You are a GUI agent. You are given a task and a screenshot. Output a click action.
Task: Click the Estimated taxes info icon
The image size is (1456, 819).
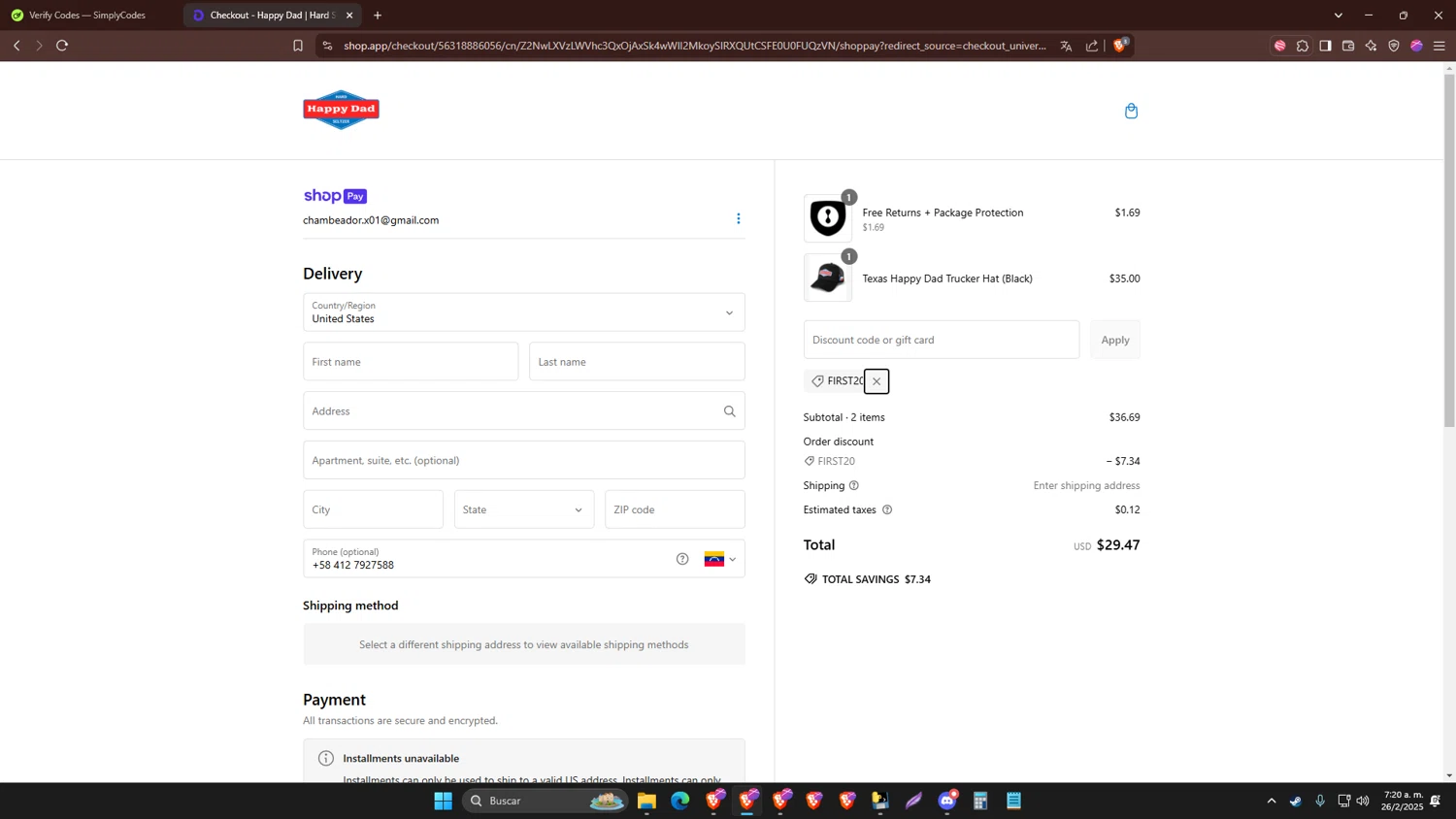pyautogui.click(x=887, y=509)
